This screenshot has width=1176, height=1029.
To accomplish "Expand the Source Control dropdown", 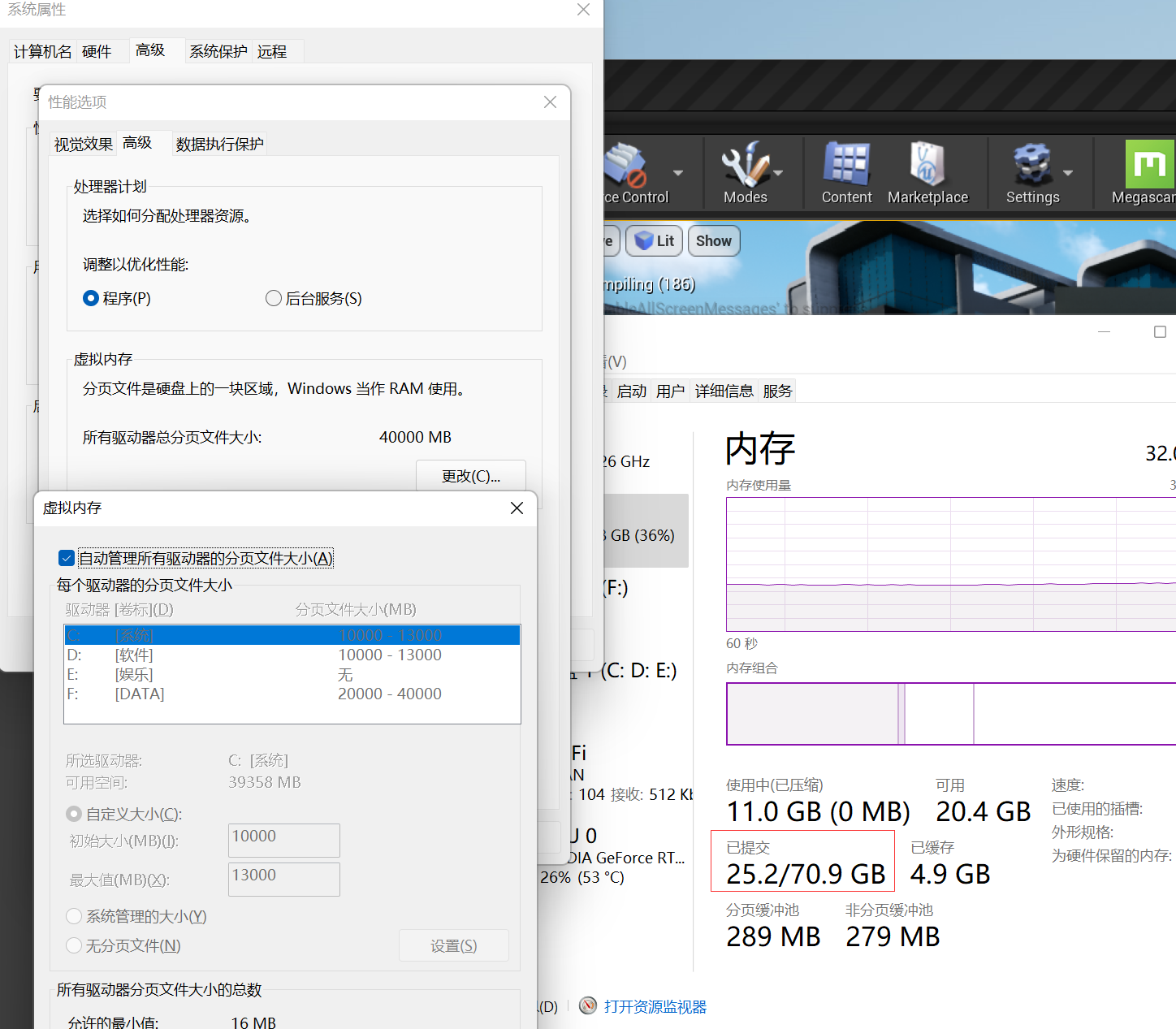I will 678,173.
